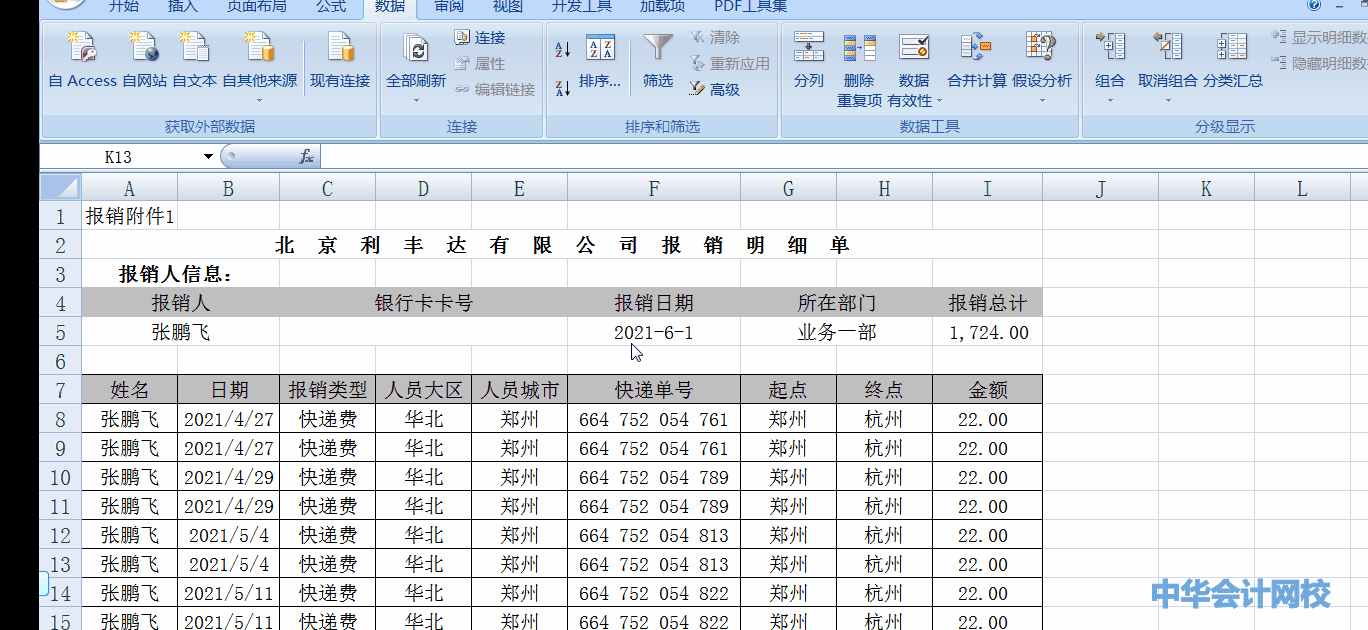This screenshot has height=630, width=1368.
Task: Click 属性 in the connections group
Action: click(480, 64)
